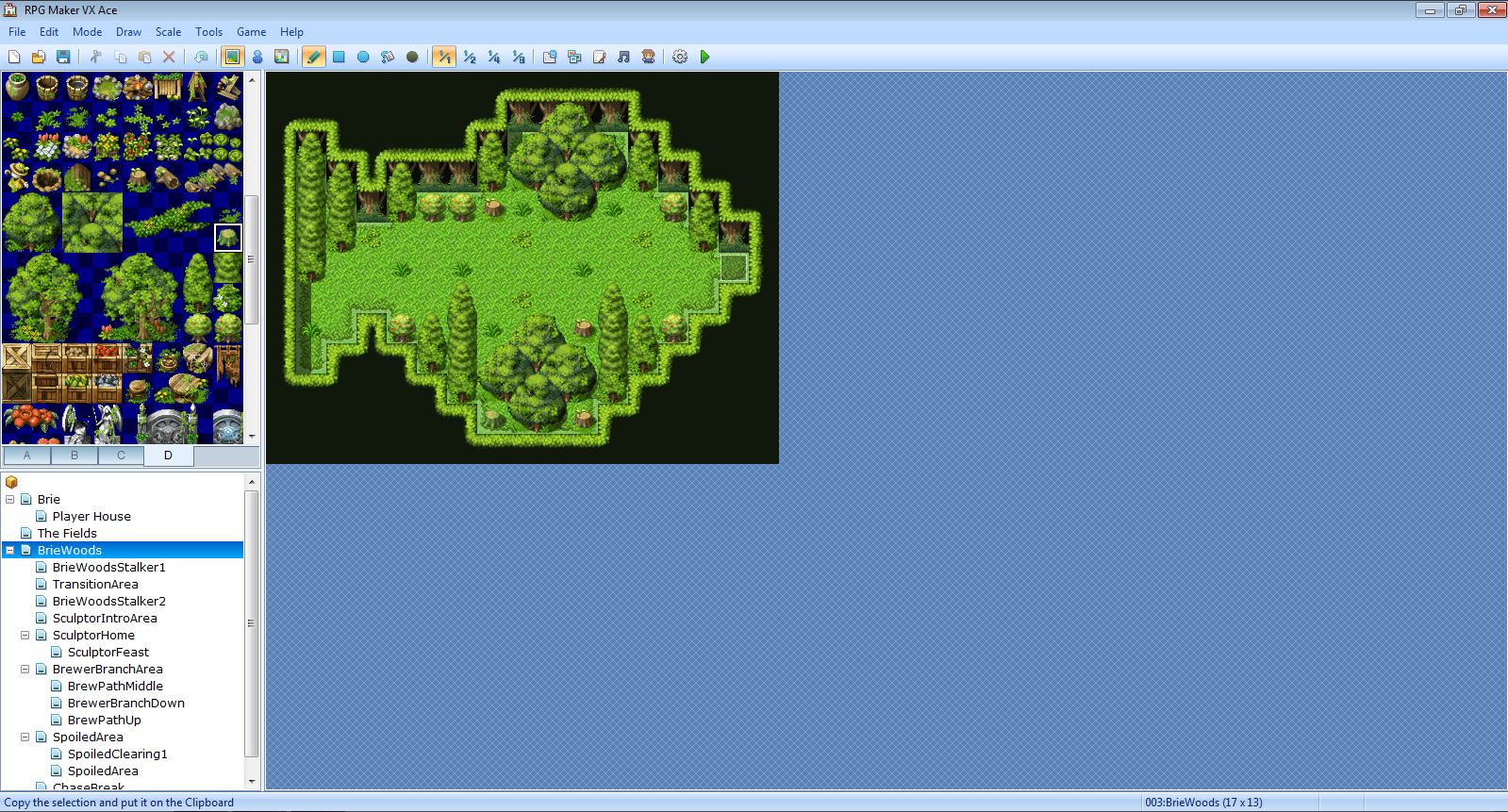Select the SculptorFeast map
Viewport: 1508px width, 812px height.
click(x=108, y=652)
